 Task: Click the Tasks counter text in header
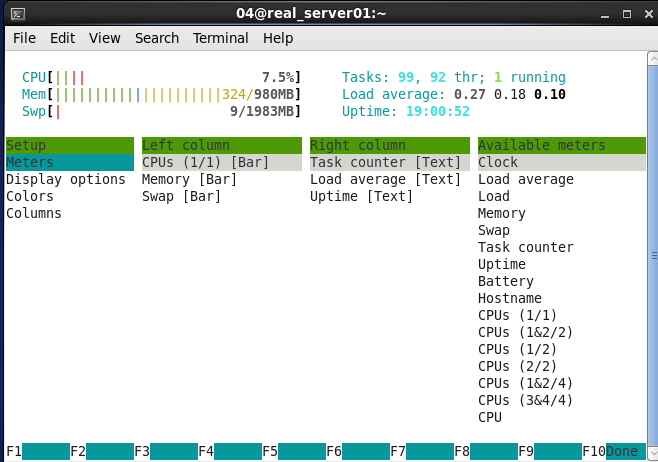pyautogui.click(x=454, y=78)
